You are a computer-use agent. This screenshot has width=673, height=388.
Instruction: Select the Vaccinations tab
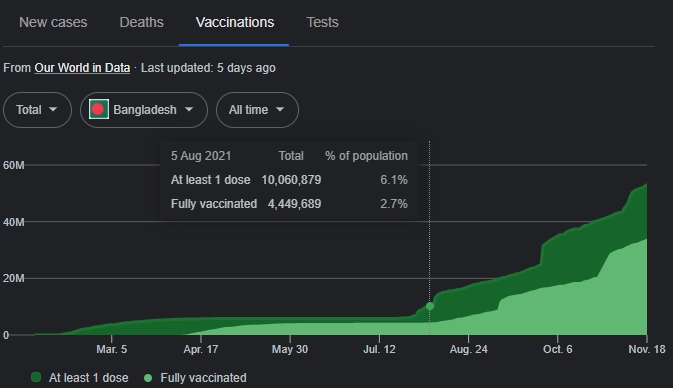point(235,22)
